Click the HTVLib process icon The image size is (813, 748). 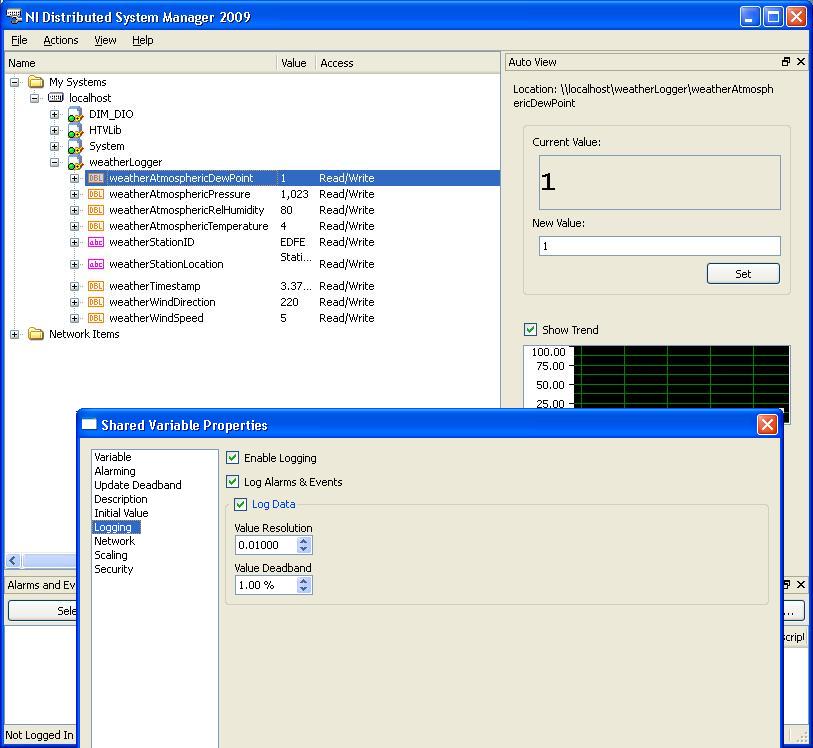(x=75, y=131)
